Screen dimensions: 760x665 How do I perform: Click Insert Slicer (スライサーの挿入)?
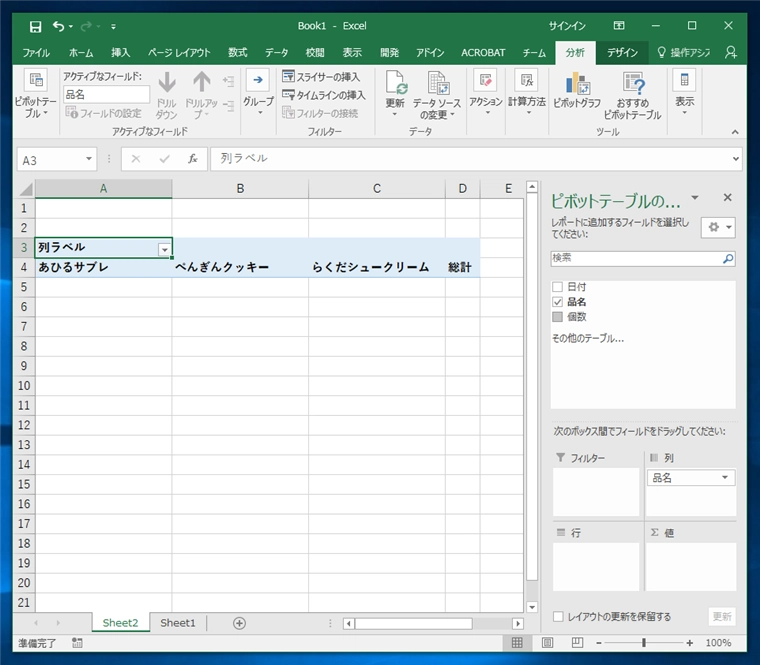click(322, 77)
